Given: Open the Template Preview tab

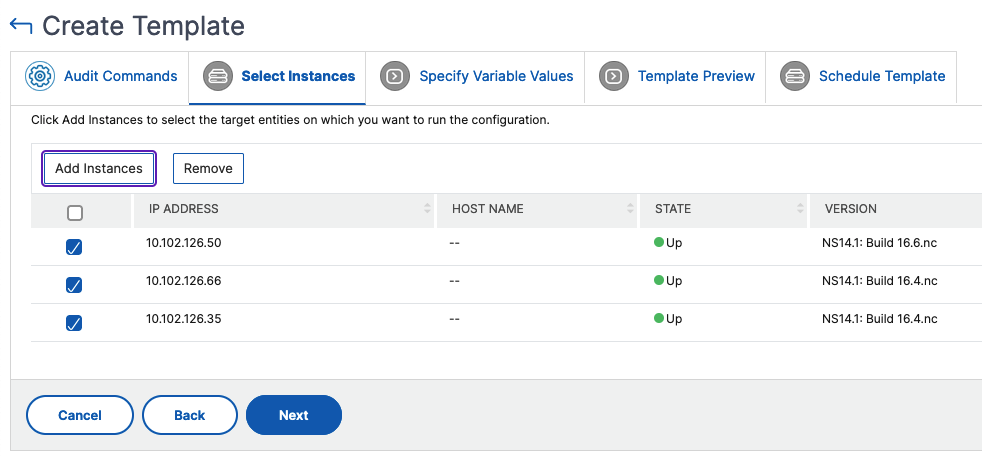Looking at the screenshot, I should click(x=675, y=77).
